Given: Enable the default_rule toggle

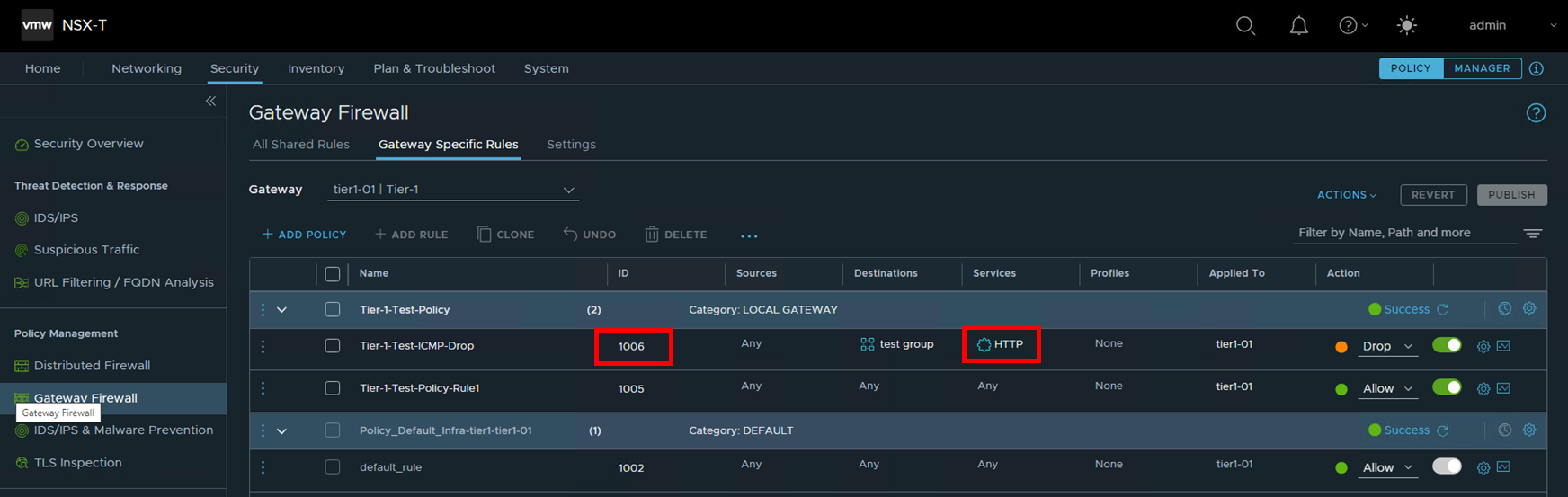Looking at the screenshot, I should click(x=1447, y=466).
